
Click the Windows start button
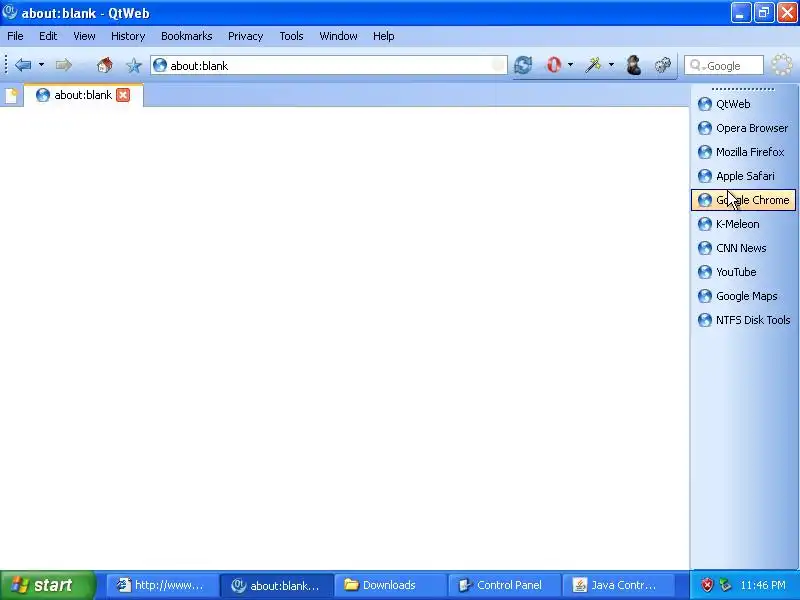point(47,585)
